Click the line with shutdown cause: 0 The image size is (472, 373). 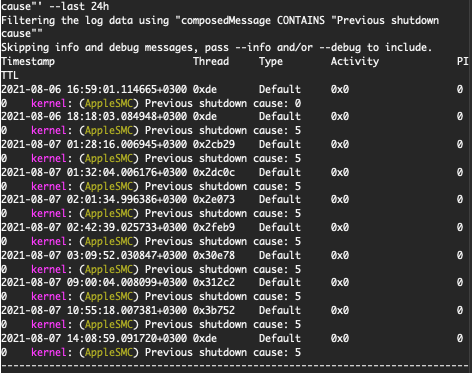(x=151, y=103)
